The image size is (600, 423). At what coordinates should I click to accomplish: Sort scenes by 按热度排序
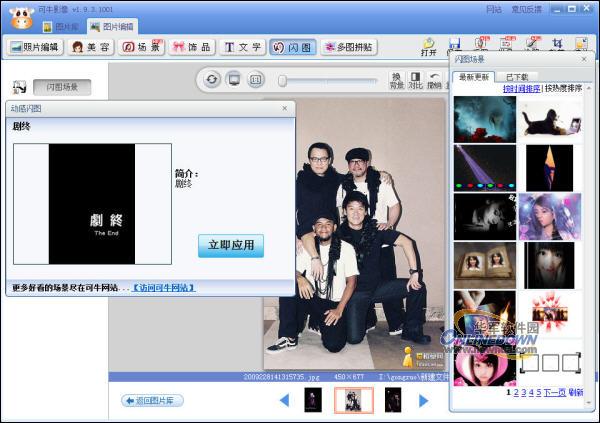(565, 89)
